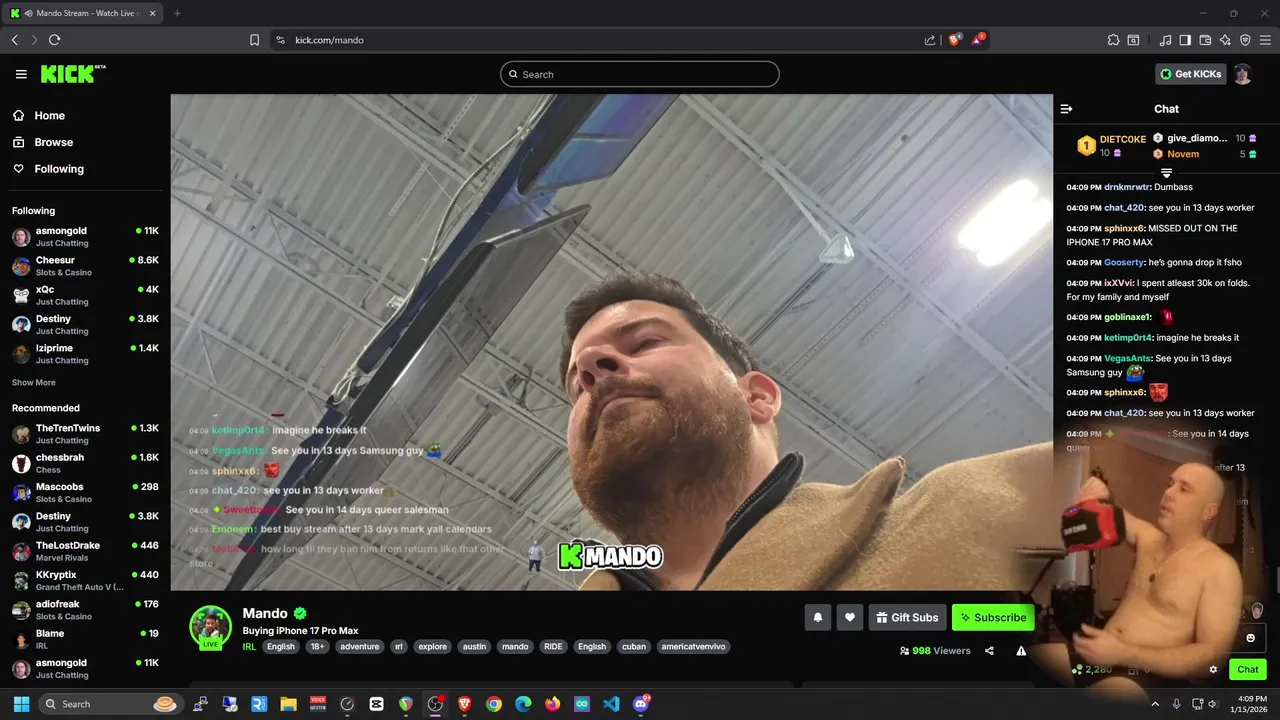
Task: Send message with the Chat button
Action: coord(1247,669)
